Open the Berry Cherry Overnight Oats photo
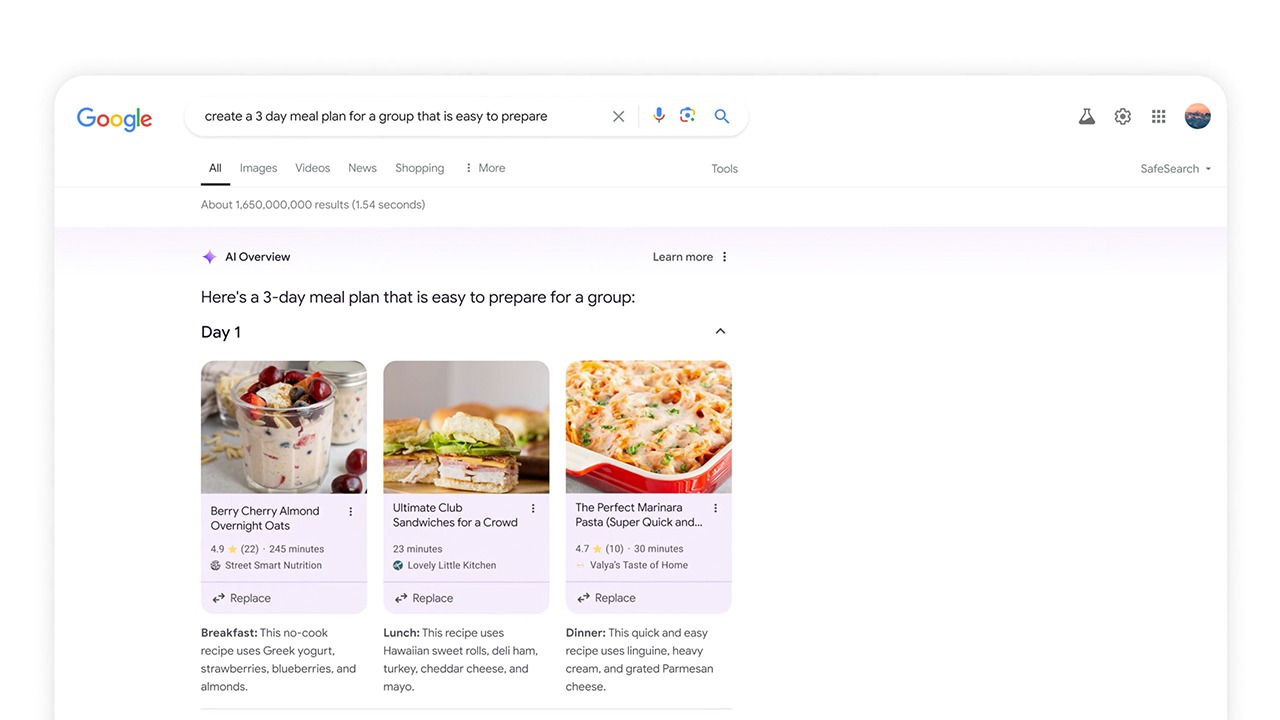1280x720 pixels. [284, 427]
